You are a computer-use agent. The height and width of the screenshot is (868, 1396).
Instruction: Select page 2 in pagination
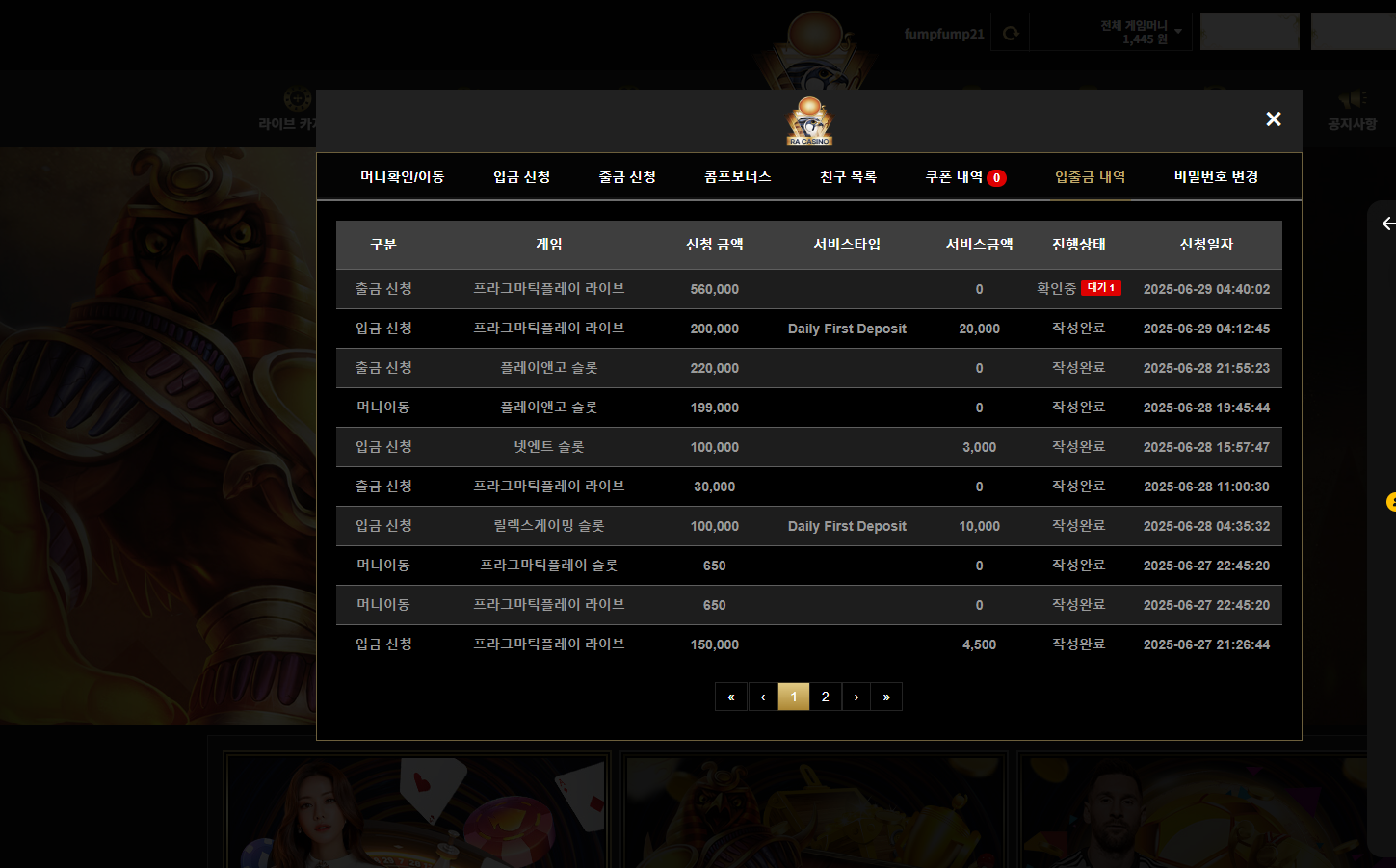pos(825,697)
